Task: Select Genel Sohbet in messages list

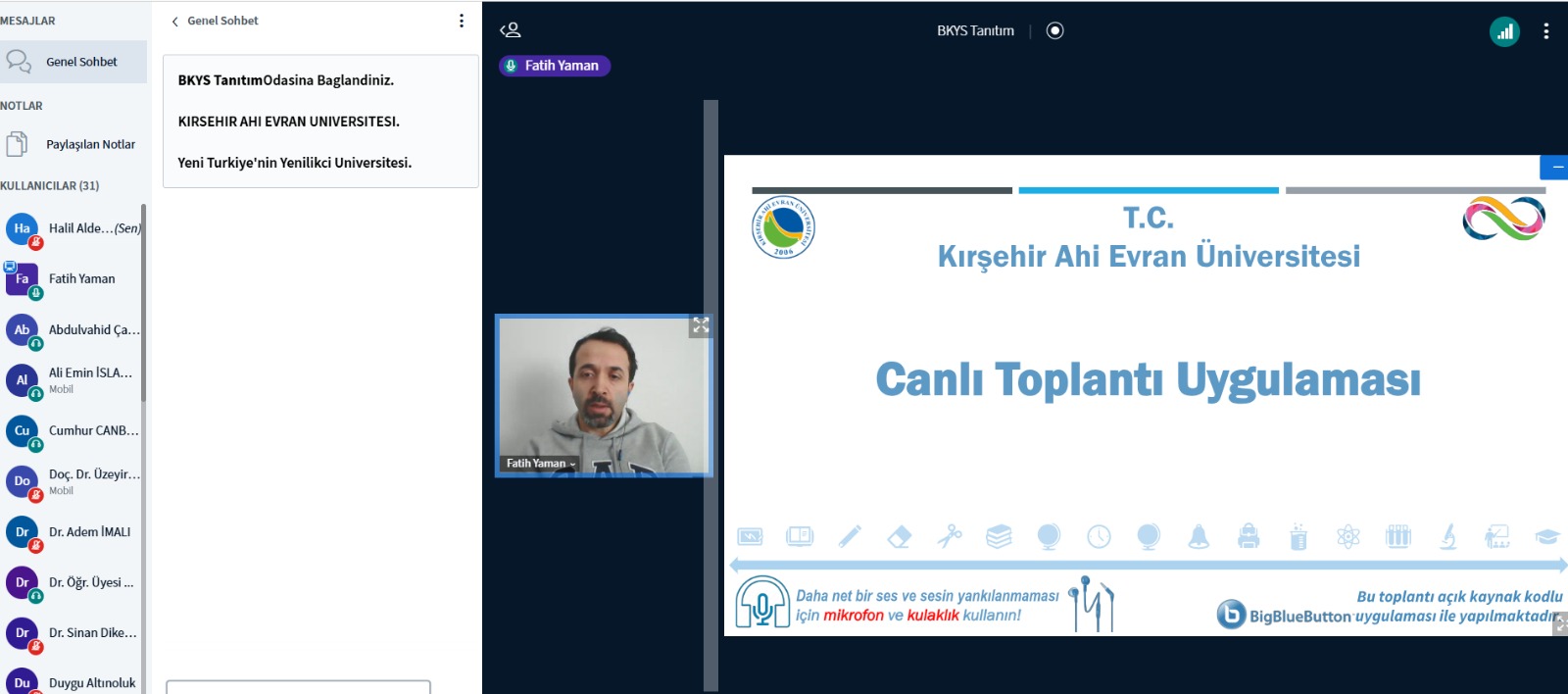Action: tap(73, 62)
